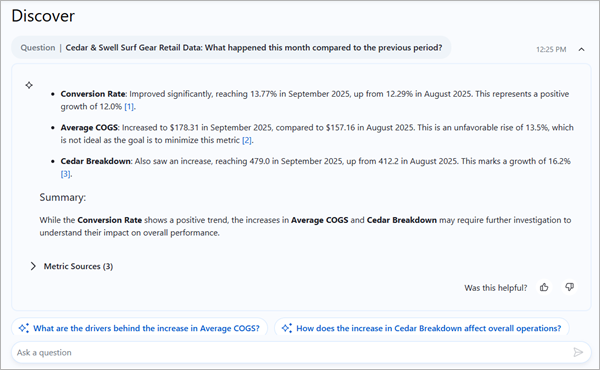Open citation [2] for Average COGS

pyautogui.click(x=247, y=140)
